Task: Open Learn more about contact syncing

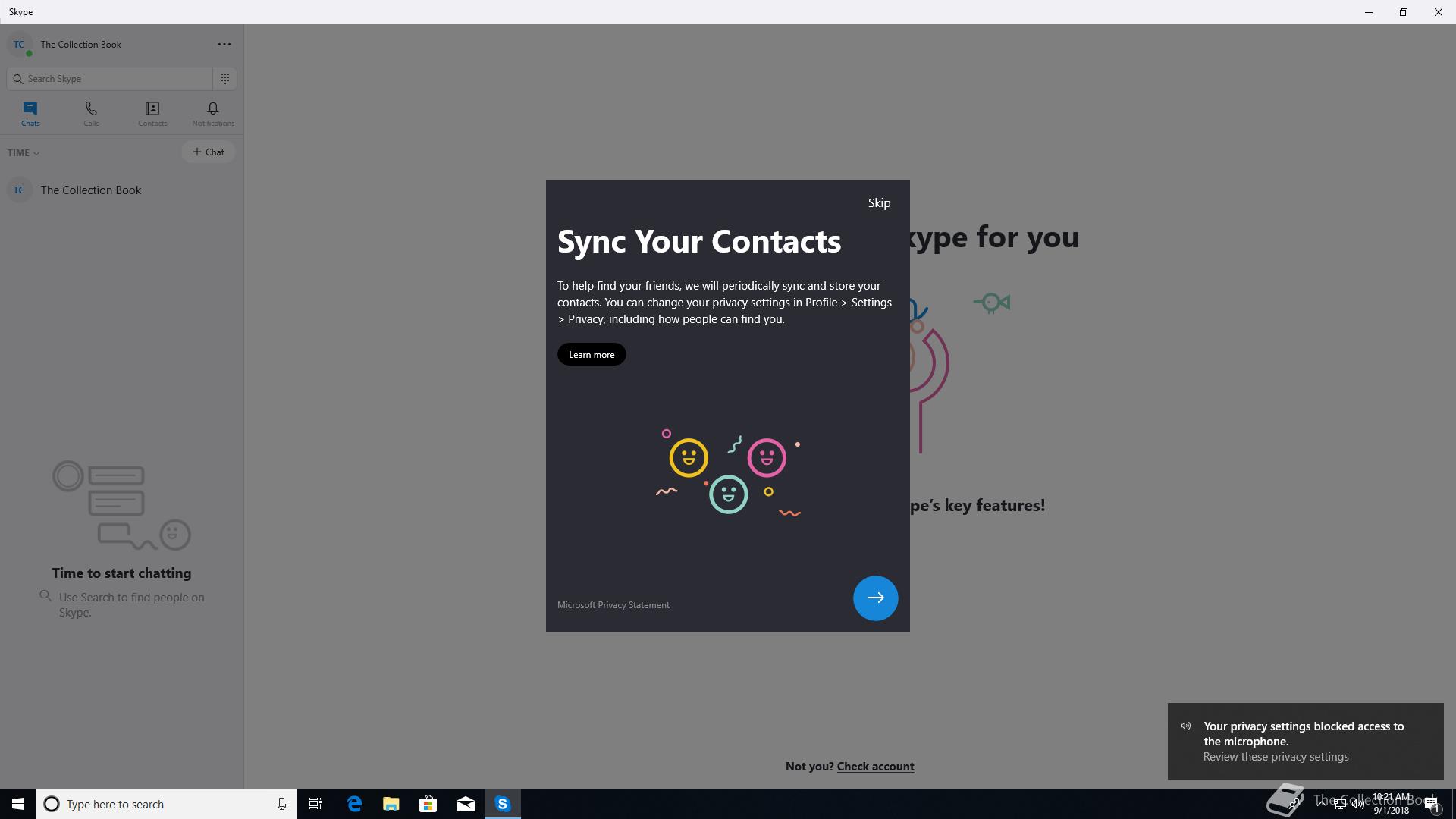Action: [x=591, y=354]
